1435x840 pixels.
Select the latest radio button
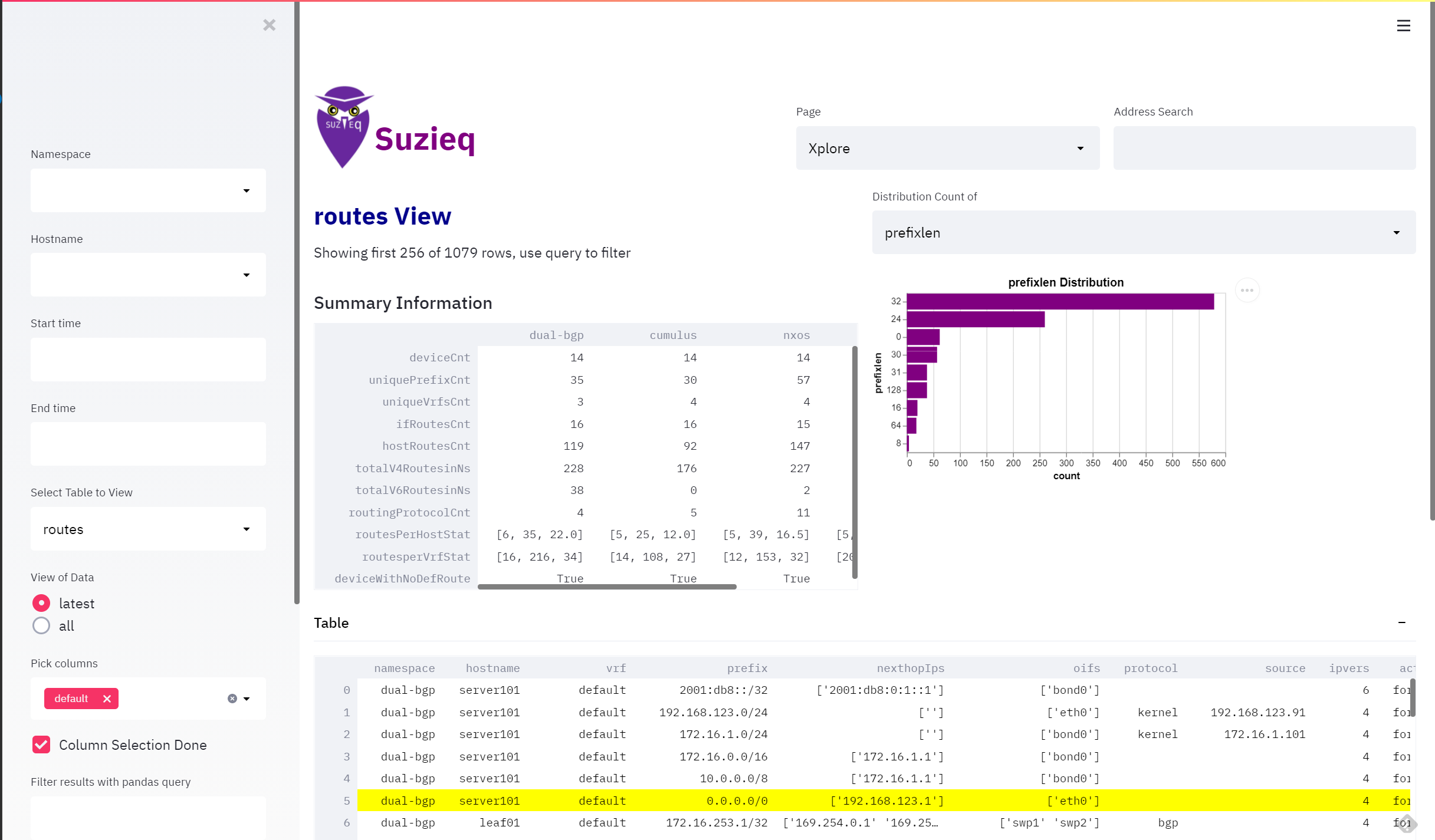click(x=41, y=603)
